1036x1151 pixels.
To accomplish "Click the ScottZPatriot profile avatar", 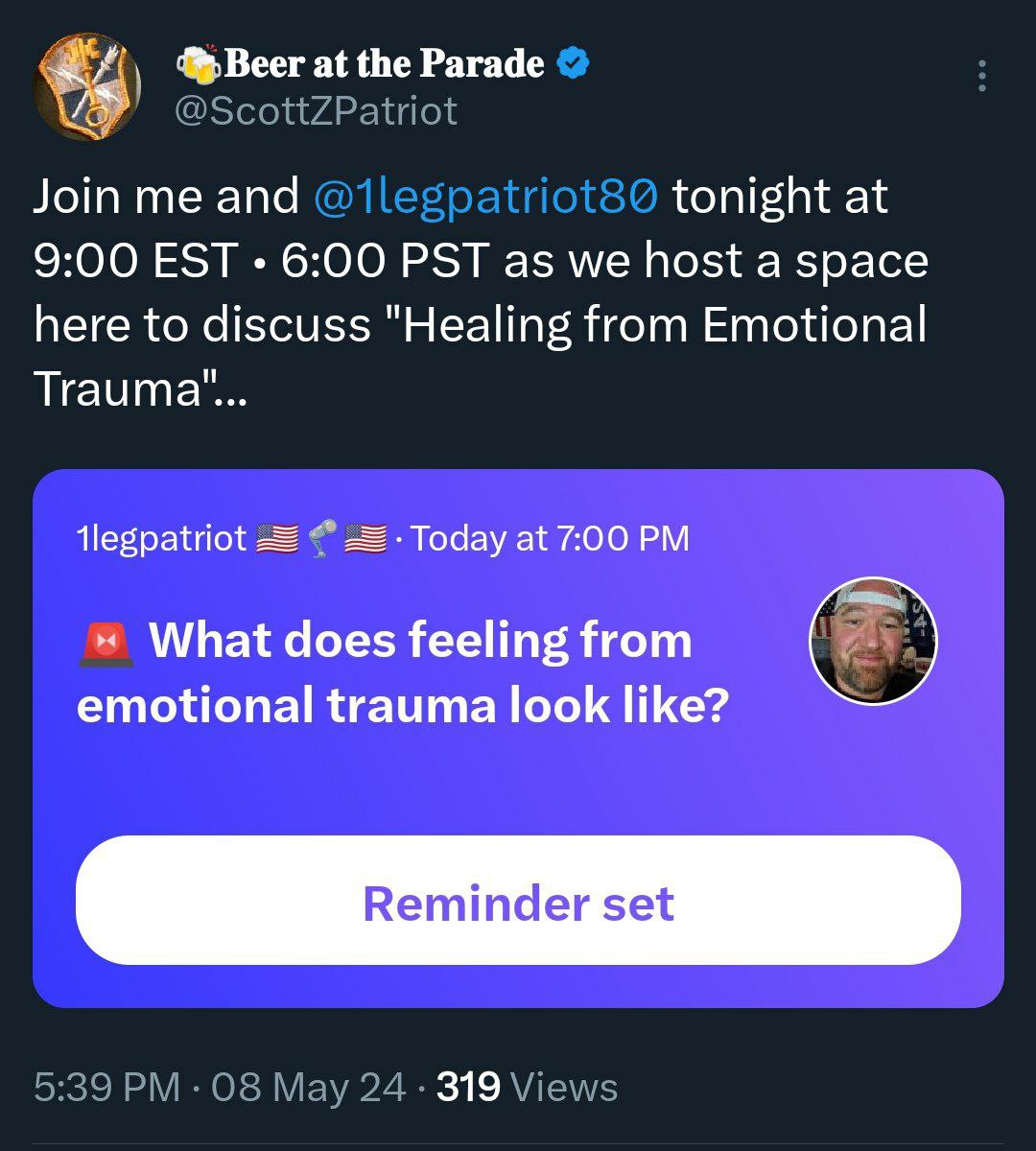I will pyautogui.click(x=87, y=87).
